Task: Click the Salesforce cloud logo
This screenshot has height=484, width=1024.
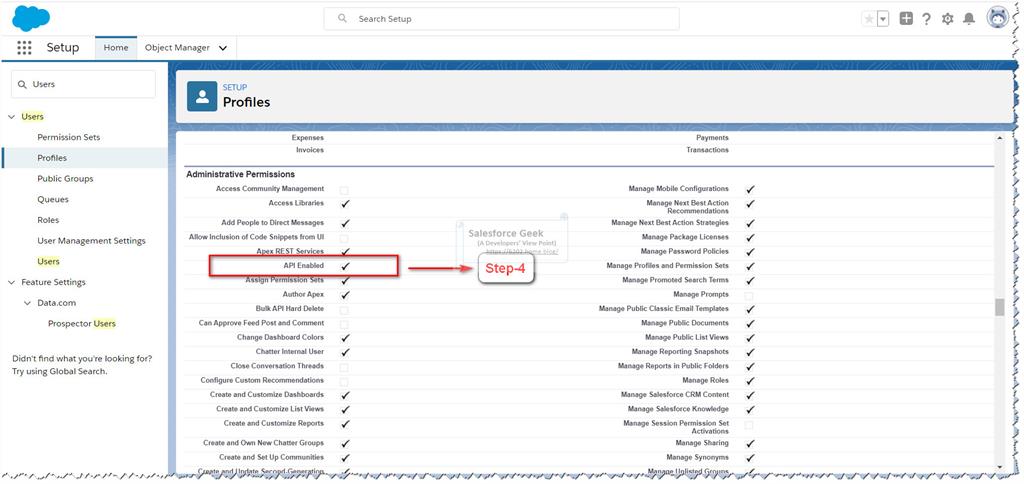Action: [31, 18]
